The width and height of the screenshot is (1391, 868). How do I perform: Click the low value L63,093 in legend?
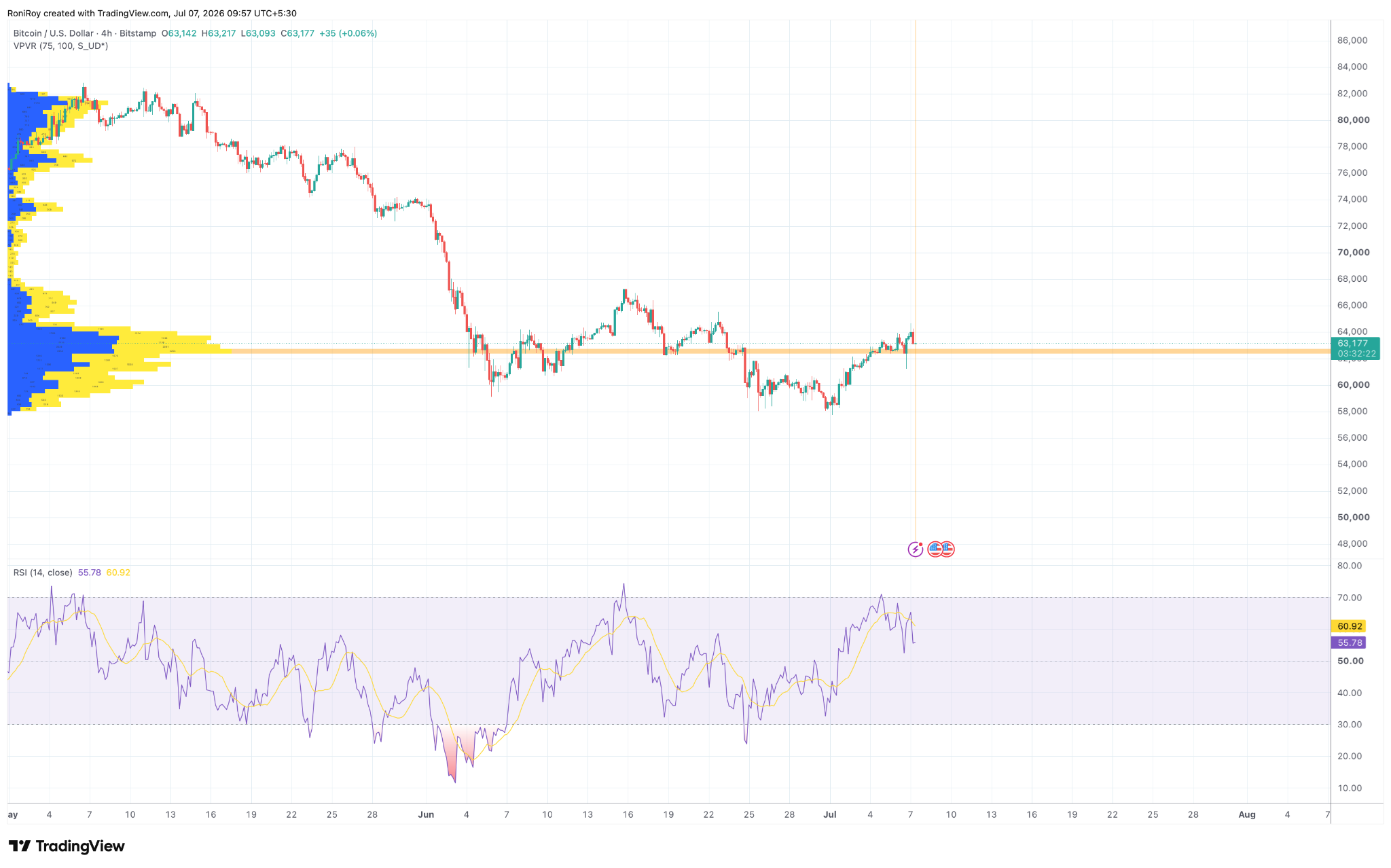point(258,33)
